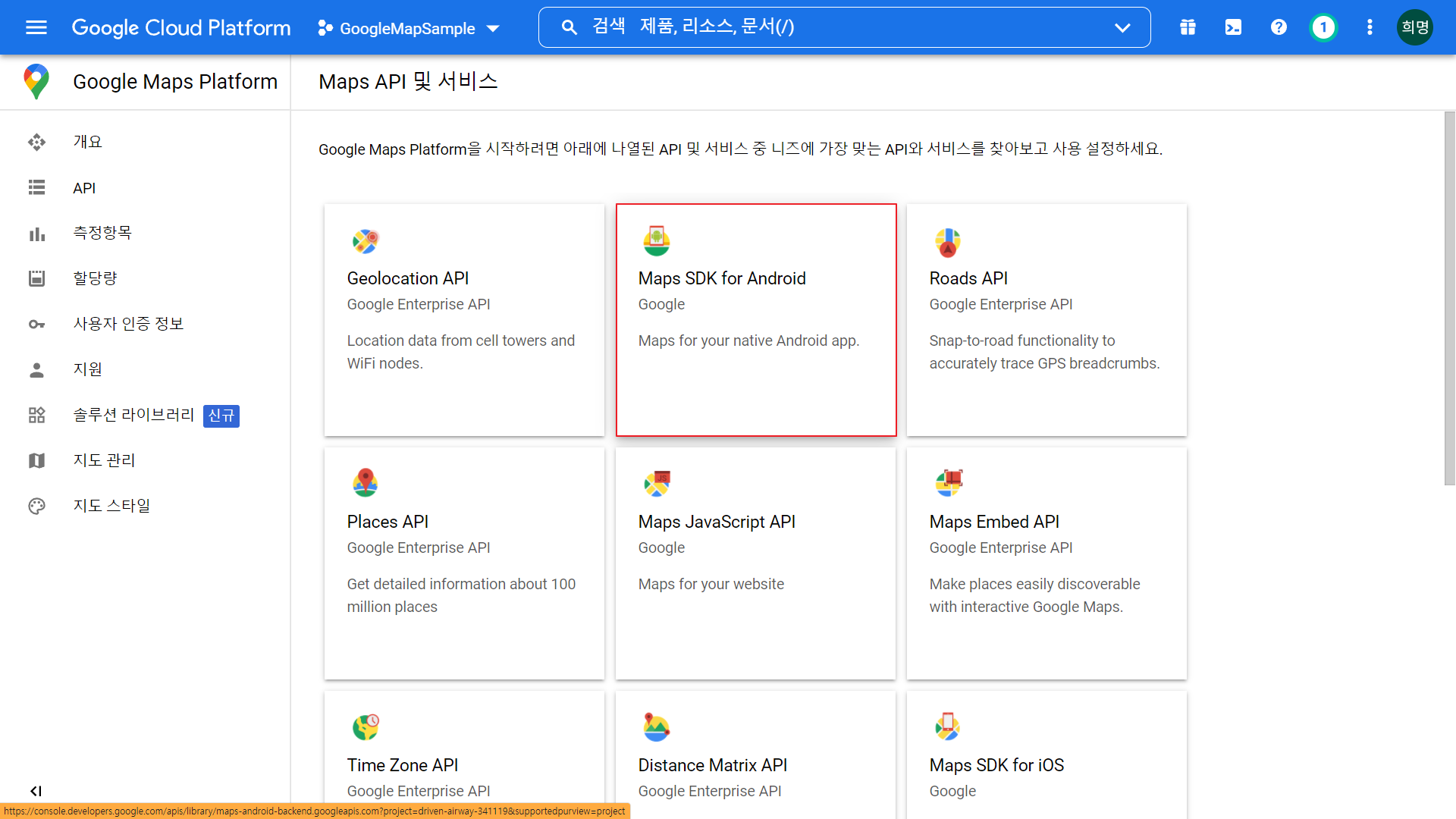Image resolution: width=1456 pixels, height=819 pixels.
Task: Select the 개요 overview menu item
Action: (x=87, y=142)
